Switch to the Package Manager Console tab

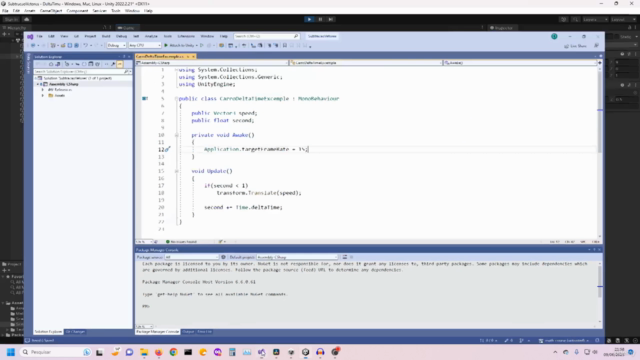click(158, 331)
